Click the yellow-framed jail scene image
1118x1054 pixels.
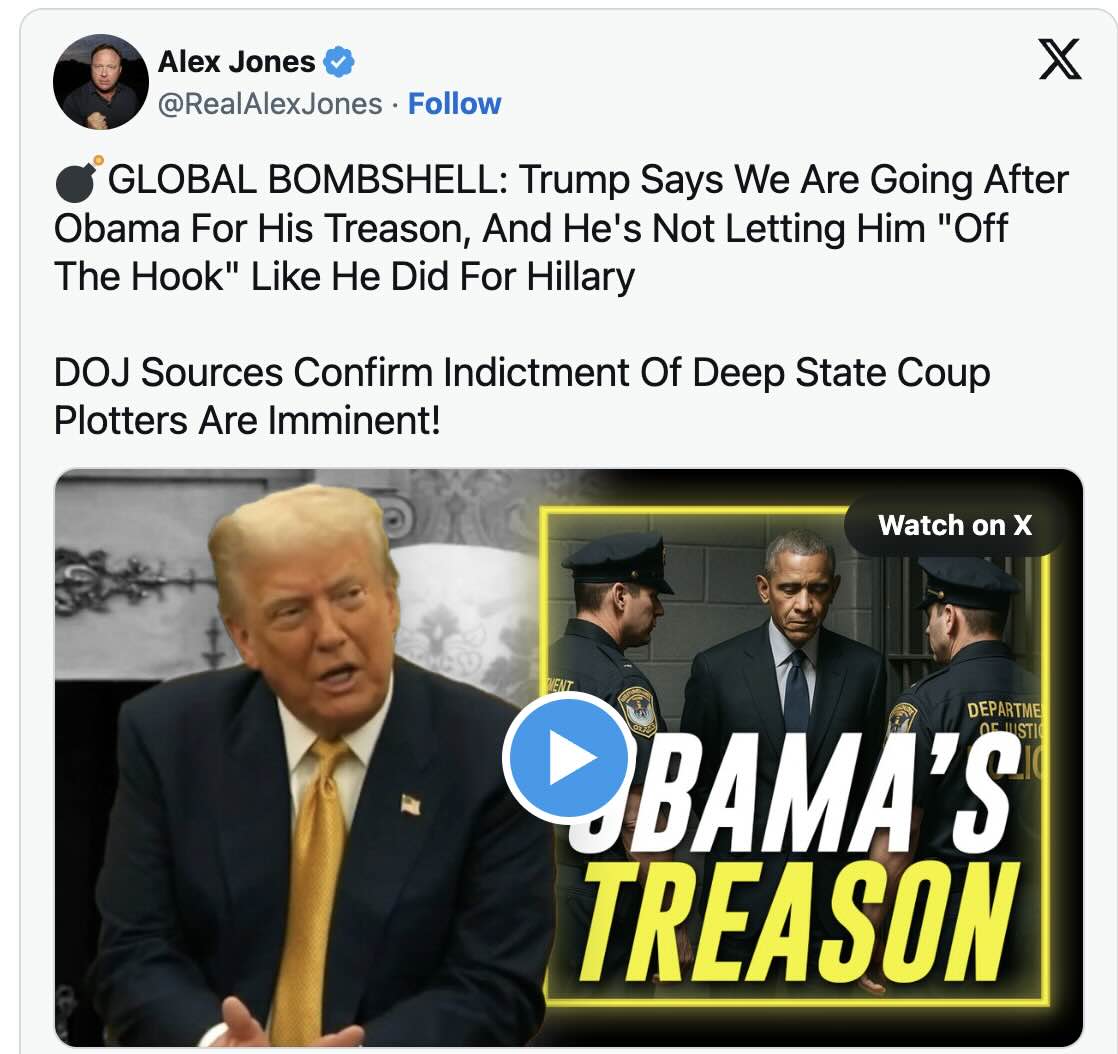click(795, 756)
